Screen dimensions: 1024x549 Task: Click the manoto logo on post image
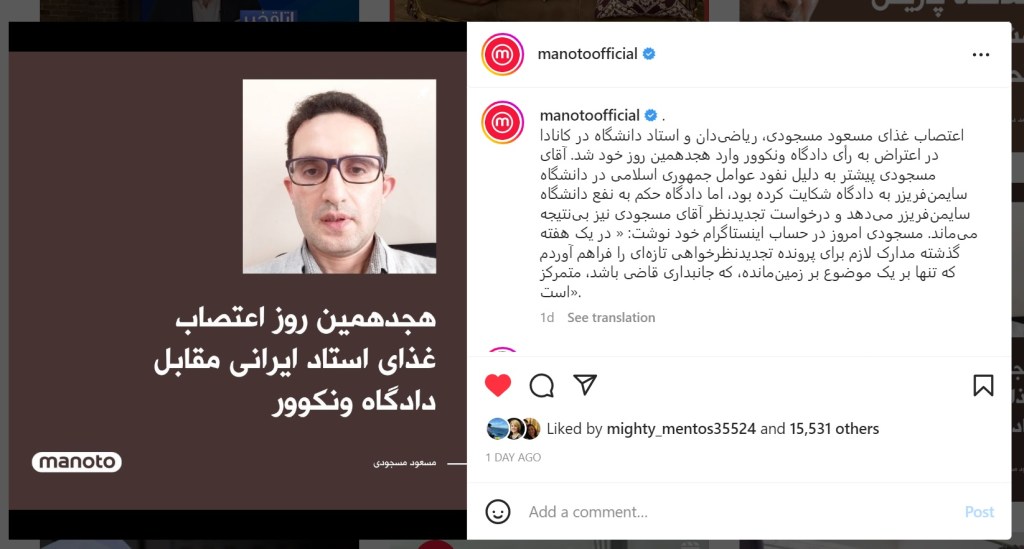pos(77,462)
